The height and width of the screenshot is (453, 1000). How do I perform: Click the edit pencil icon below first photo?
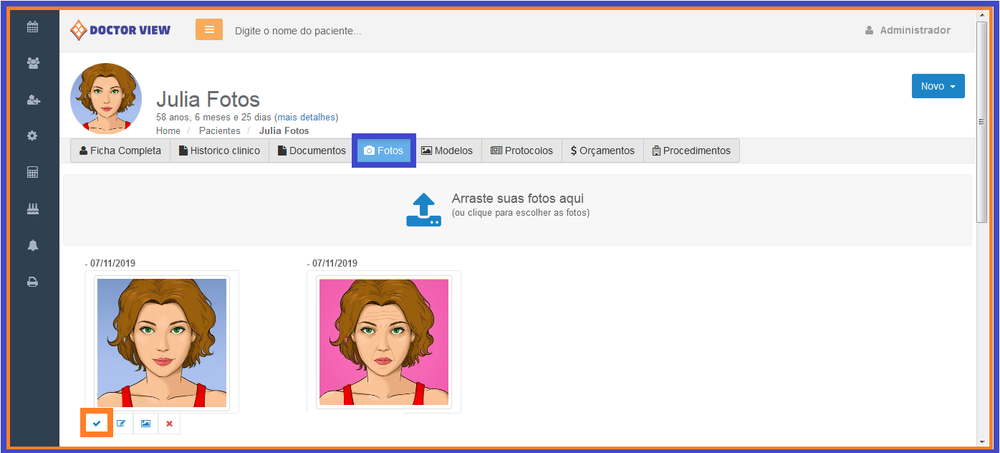[x=121, y=424]
